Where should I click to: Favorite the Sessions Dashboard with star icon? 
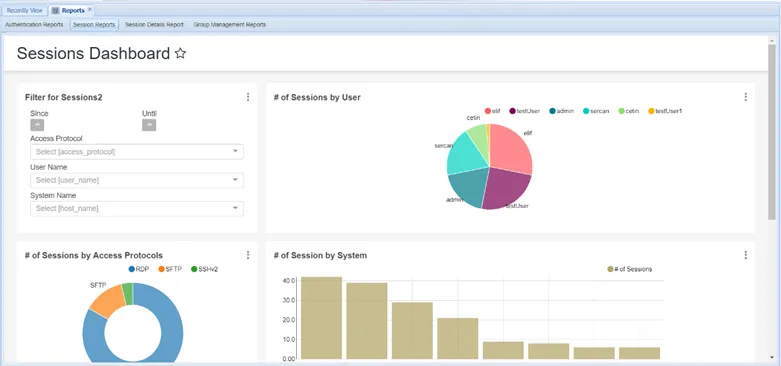click(180, 54)
